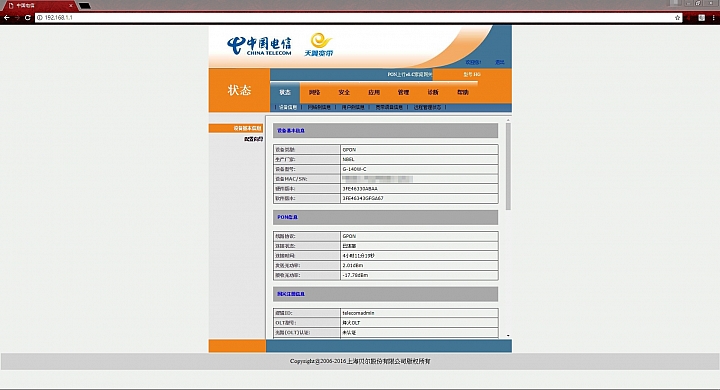Viewport: 720px width, 390px height.
Task: Click the device model value G-140W-C
Action: [354, 169]
